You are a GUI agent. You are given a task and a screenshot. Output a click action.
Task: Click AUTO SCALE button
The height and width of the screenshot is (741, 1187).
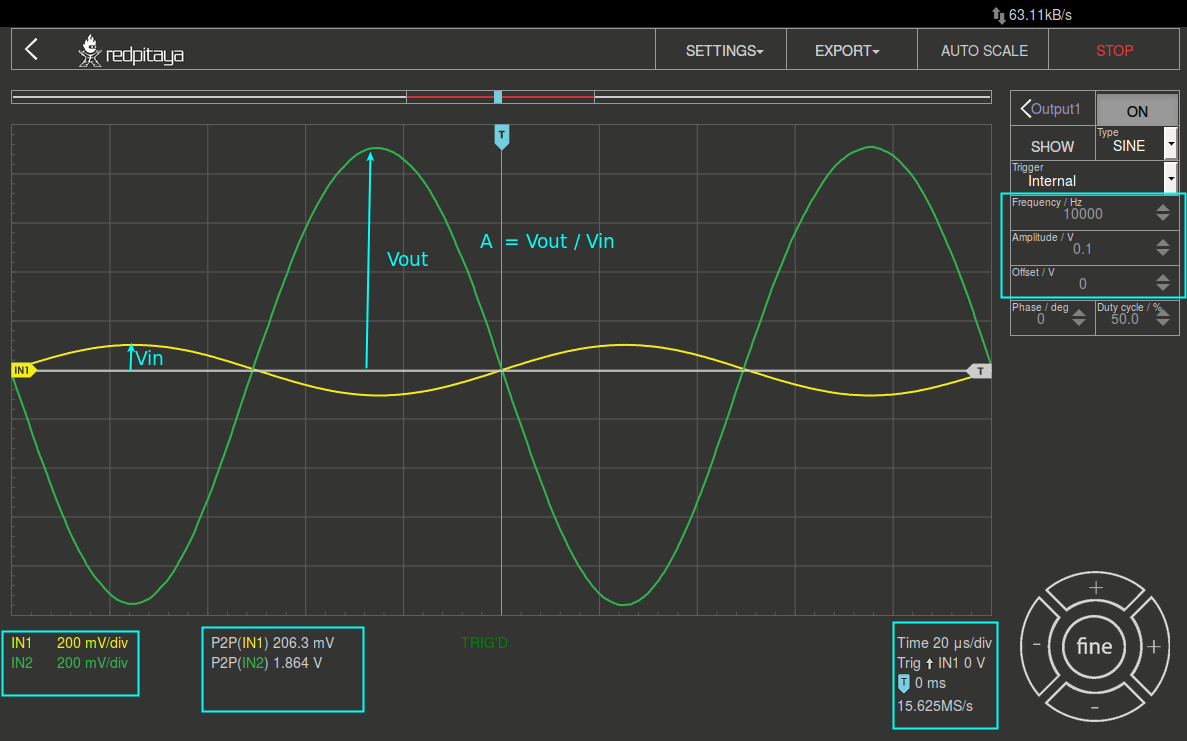[x=983, y=50]
